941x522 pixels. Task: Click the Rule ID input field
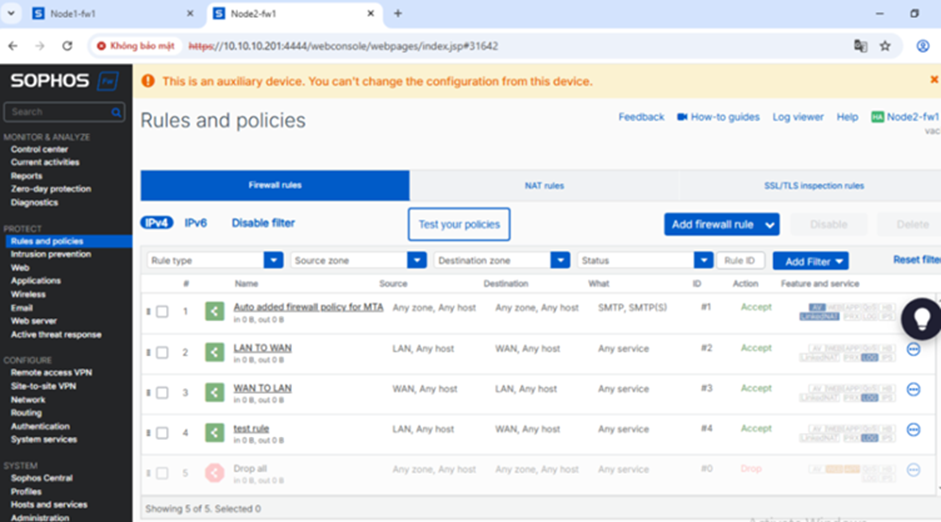[x=741, y=260]
